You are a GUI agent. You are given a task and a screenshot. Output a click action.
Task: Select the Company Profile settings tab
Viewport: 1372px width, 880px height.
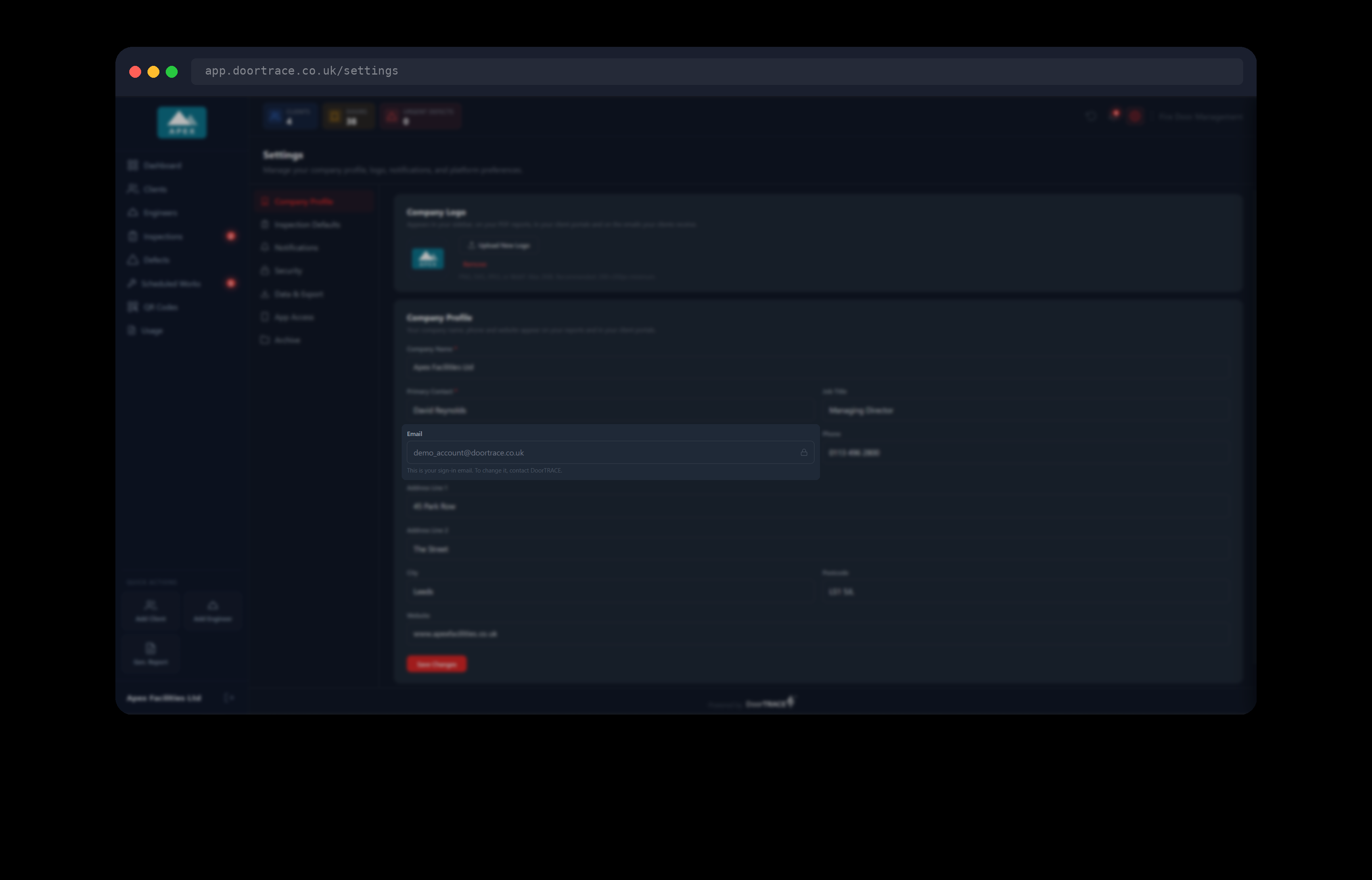pyautogui.click(x=314, y=201)
